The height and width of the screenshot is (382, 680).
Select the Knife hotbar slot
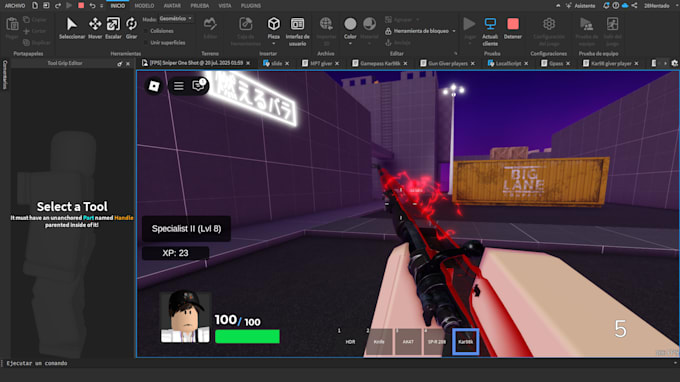click(x=379, y=342)
